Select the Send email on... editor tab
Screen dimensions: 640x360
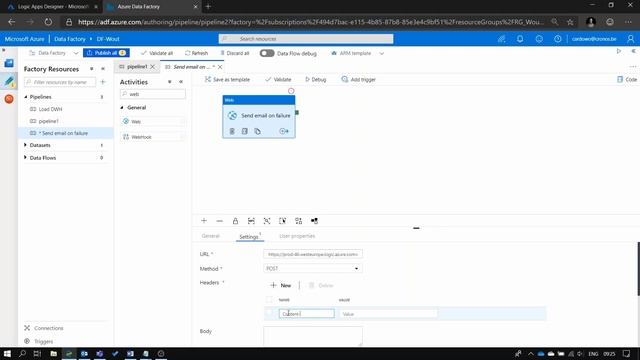click(191, 67)
